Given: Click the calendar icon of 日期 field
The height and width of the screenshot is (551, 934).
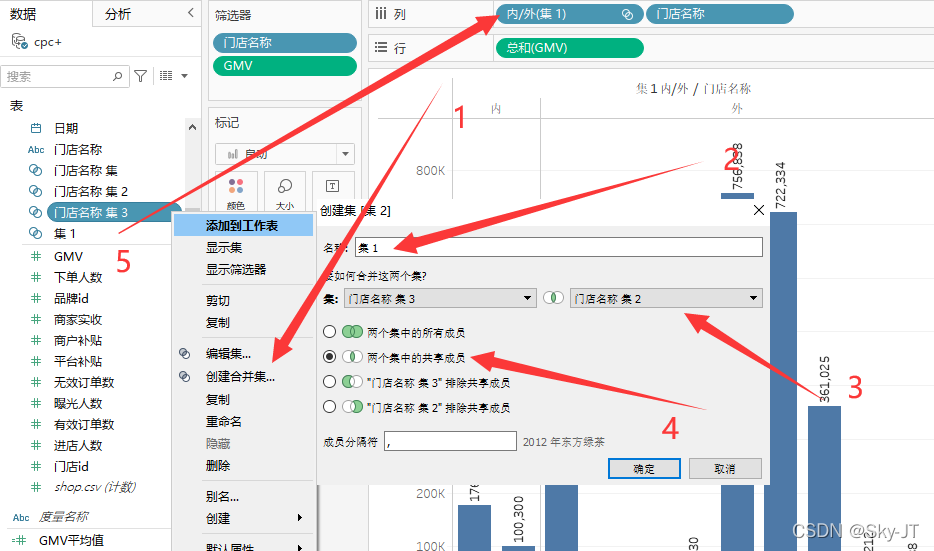Looking at the screenshot, I should pyautogui.click(x=36, y=128).
